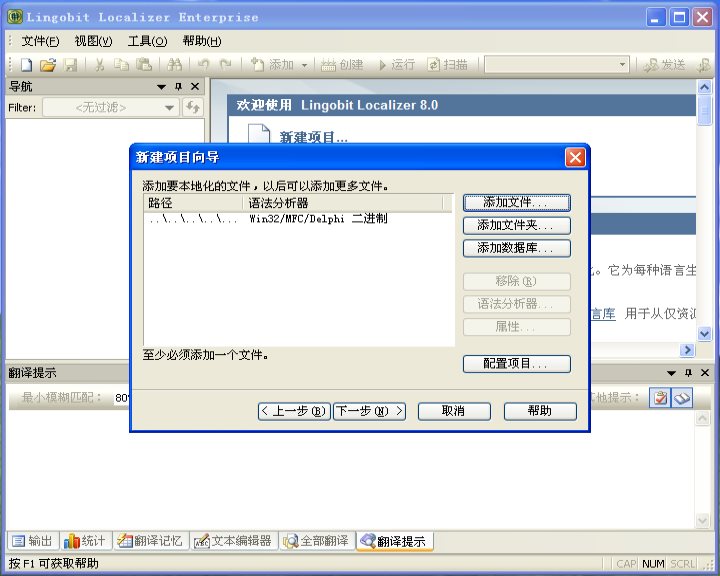Close the 新建项目向导 dialog
The height and width of the screenshot is (576, 720).
575,158
